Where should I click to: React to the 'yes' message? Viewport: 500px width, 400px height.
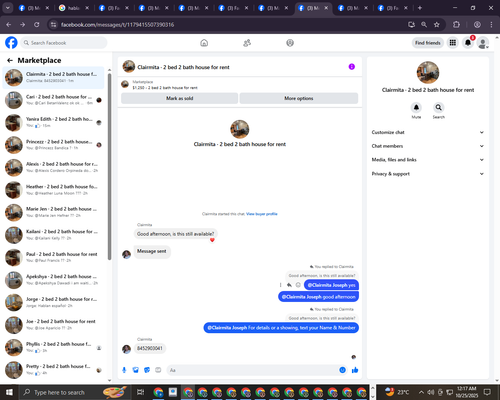(x=298, y=285)
